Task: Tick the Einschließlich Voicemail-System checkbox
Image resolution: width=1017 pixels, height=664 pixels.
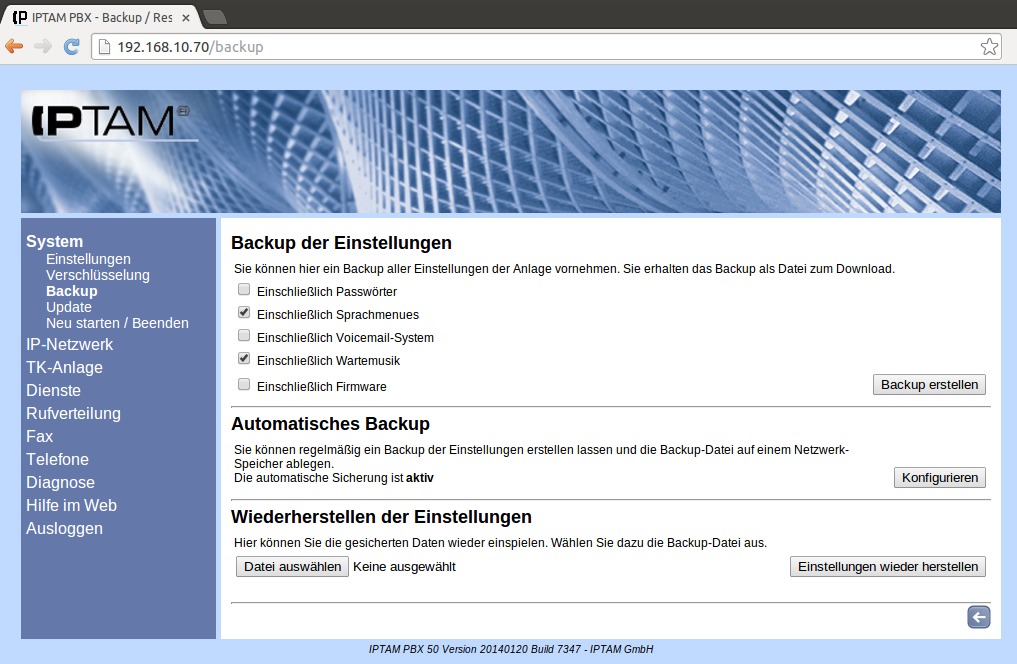Action: 244,336
